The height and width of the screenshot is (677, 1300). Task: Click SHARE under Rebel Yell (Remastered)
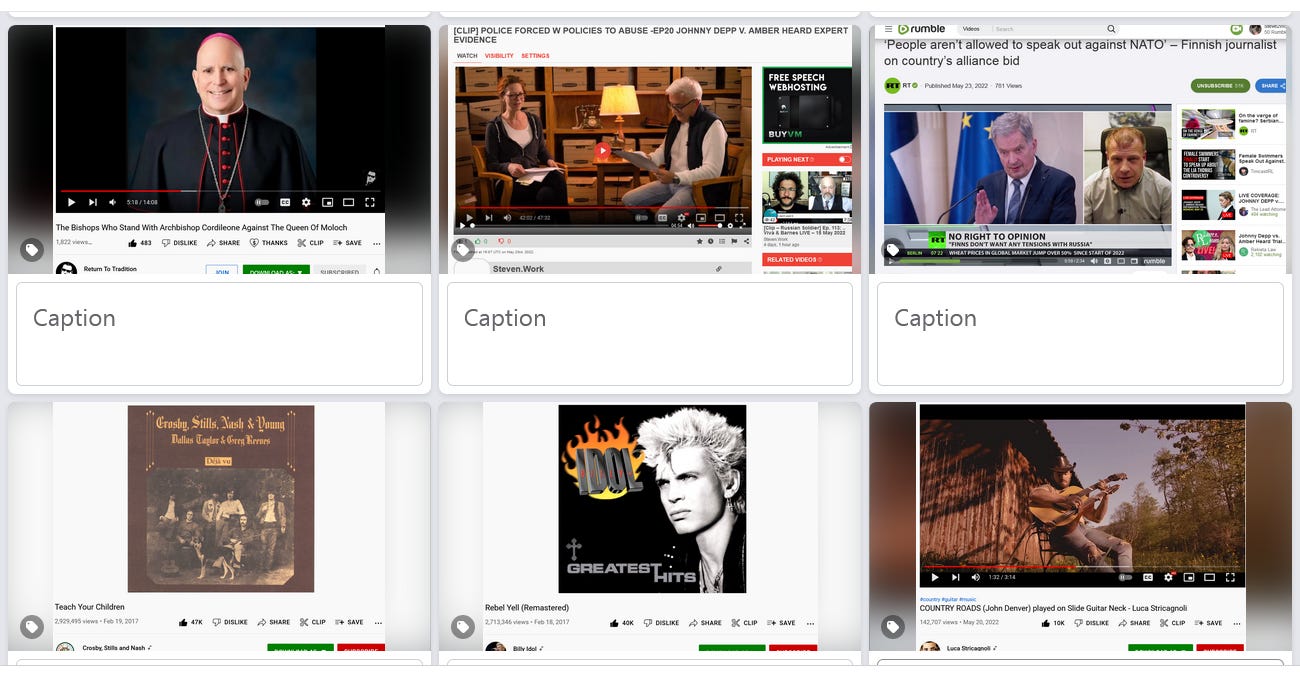(705, 623)
